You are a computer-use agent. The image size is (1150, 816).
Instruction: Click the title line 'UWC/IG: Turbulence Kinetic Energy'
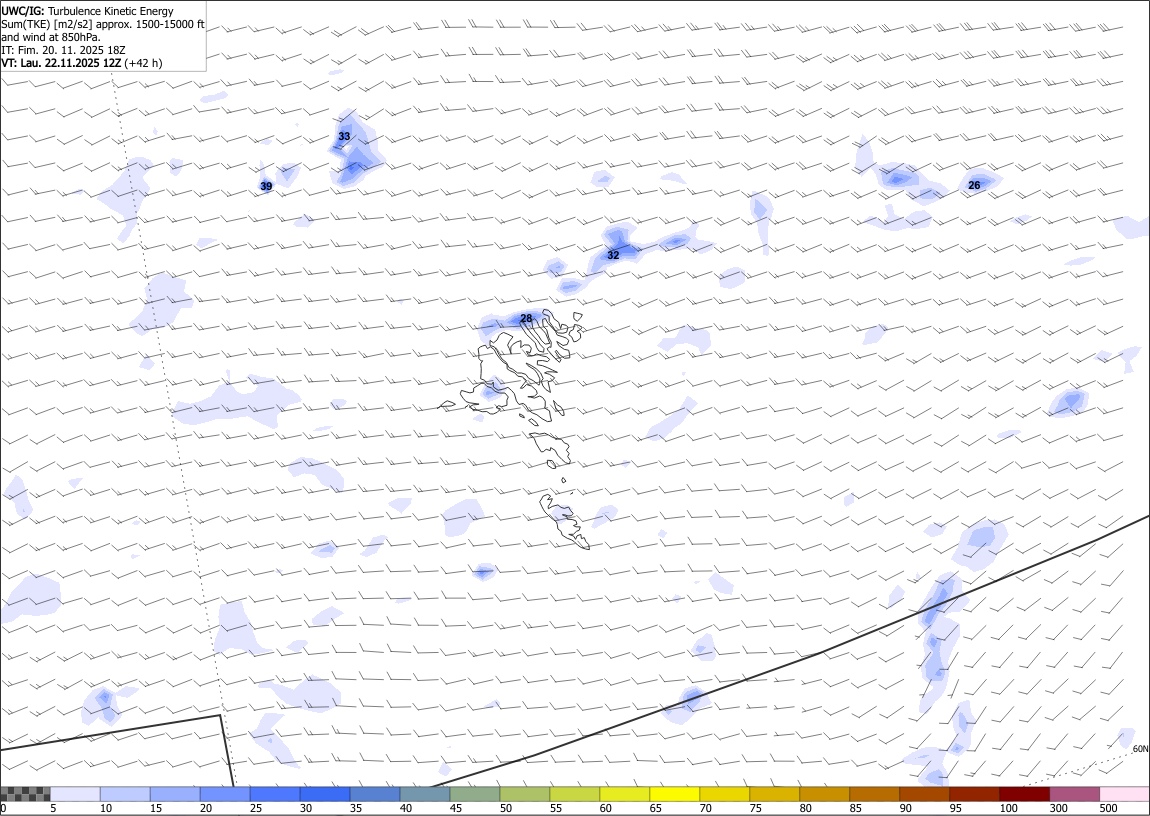(x=87, y=11)
